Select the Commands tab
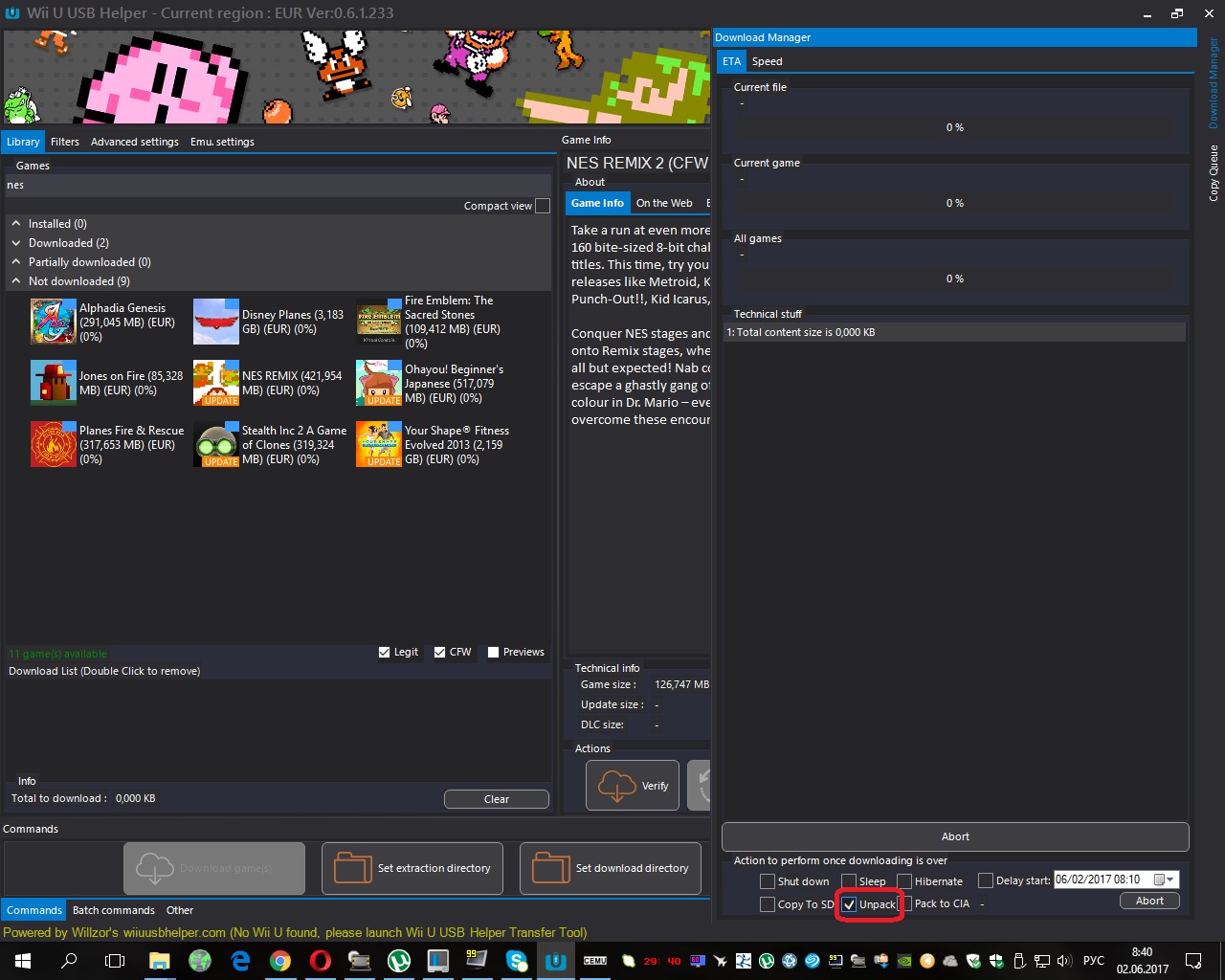 click(33, 910)
